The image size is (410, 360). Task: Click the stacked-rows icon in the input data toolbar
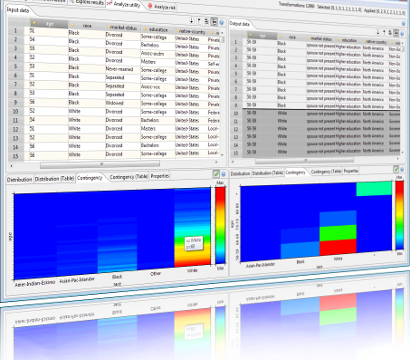click(x=206, y=22)
